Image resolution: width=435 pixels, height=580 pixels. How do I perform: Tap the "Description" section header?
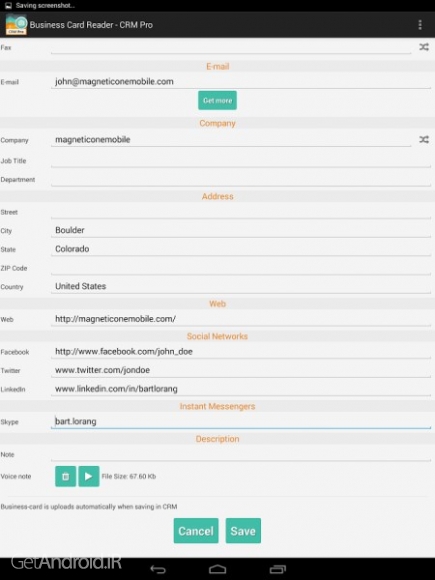click(218, 439)
